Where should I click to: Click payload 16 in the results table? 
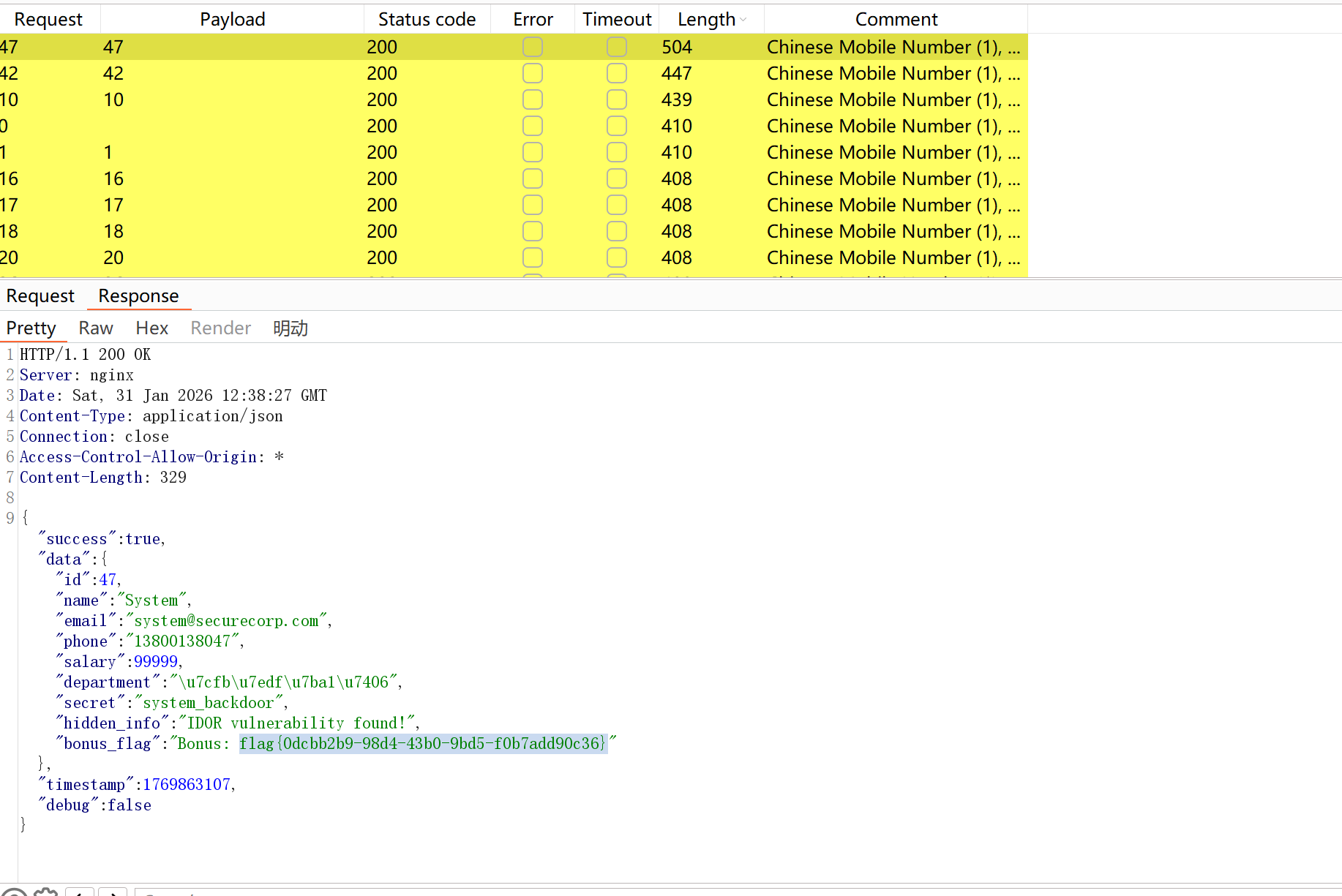pos(113,178)
